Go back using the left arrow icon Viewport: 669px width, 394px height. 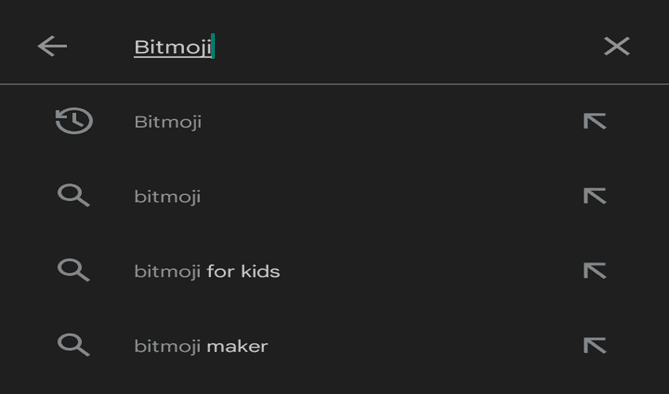(x=52, y=46)
